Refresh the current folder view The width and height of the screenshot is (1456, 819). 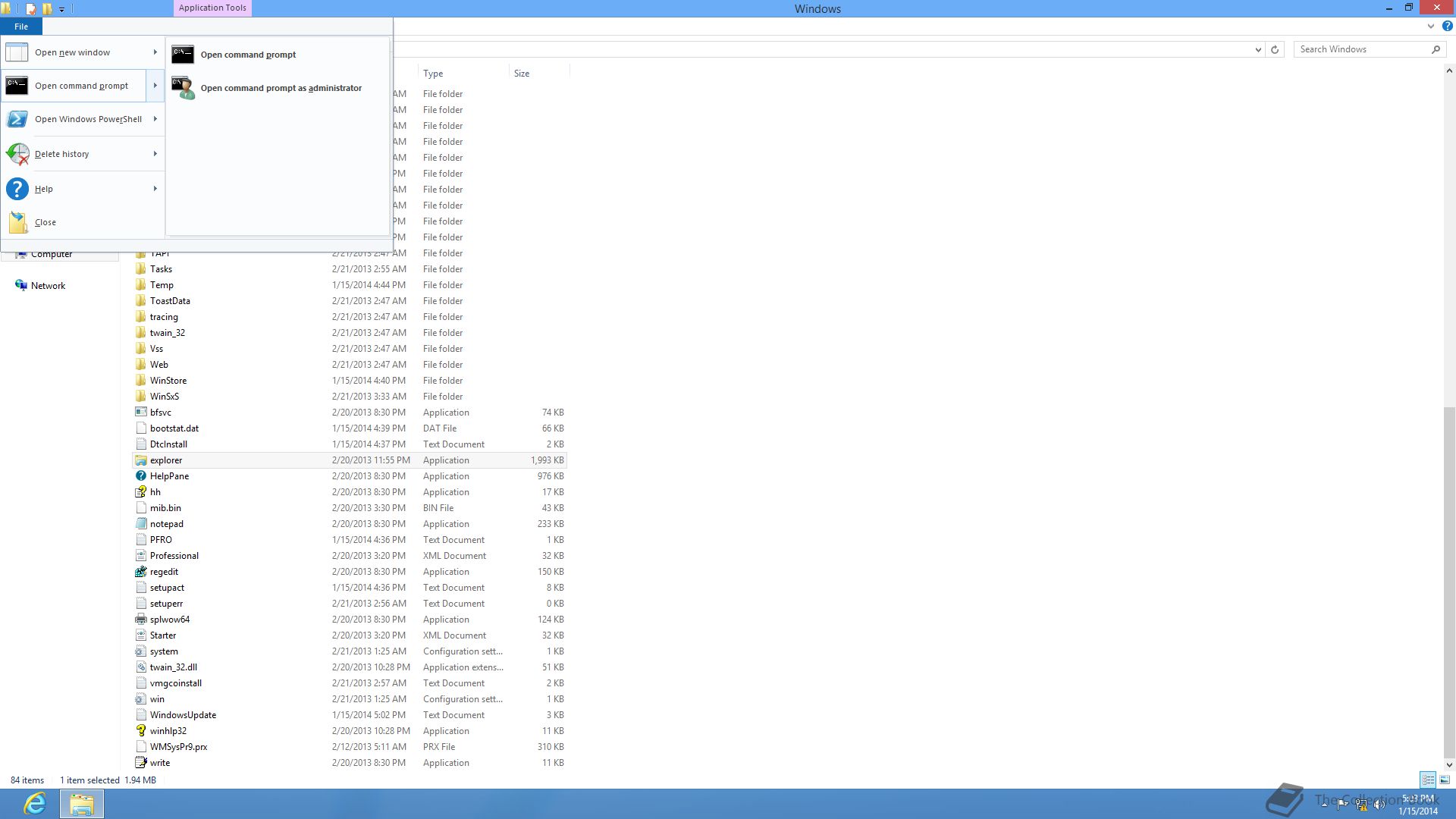(x=1275, y=49)
